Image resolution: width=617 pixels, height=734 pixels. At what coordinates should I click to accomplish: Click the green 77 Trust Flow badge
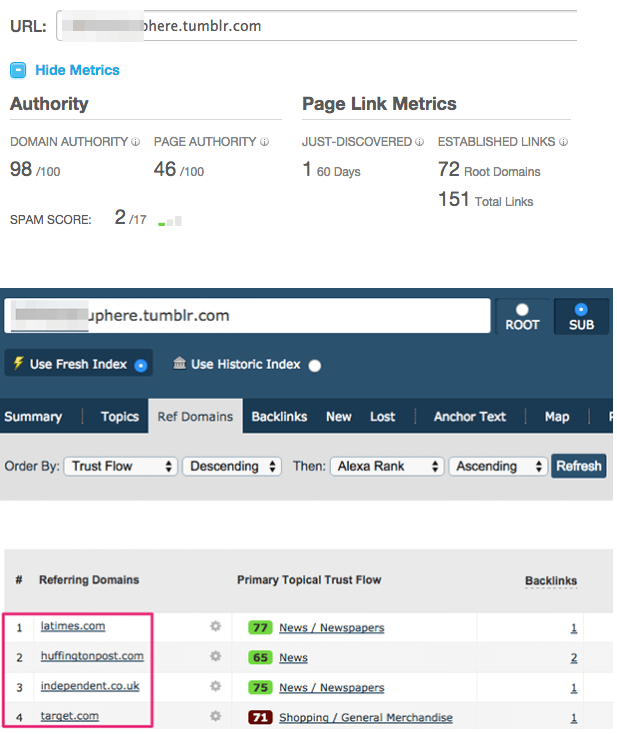(x=260, y=628)
